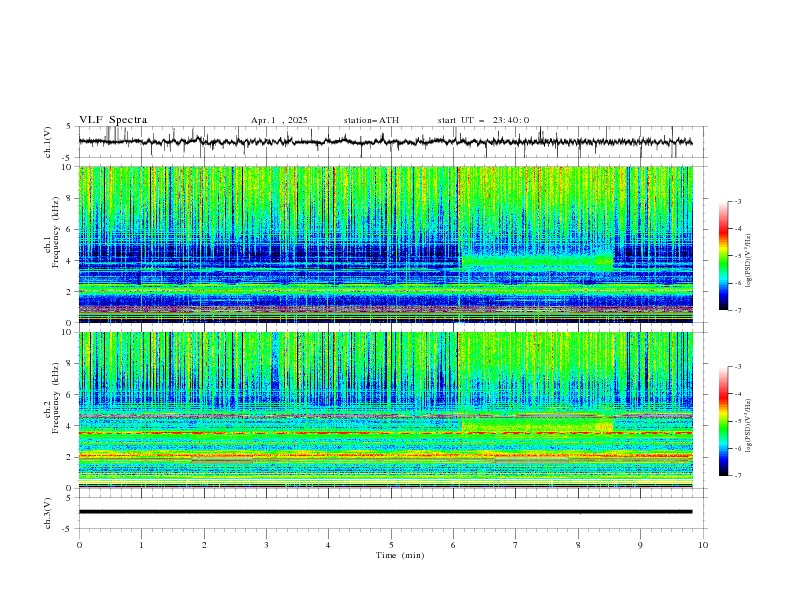
Task: Select the date "Apr.1 , 2025"
Action: pyautogui.click(x=279, y=120)
